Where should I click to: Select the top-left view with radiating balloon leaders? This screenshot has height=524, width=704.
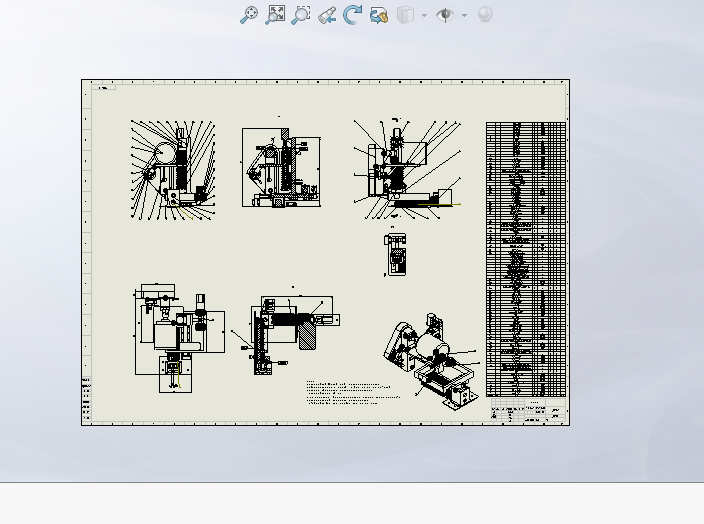coord(173,170)
